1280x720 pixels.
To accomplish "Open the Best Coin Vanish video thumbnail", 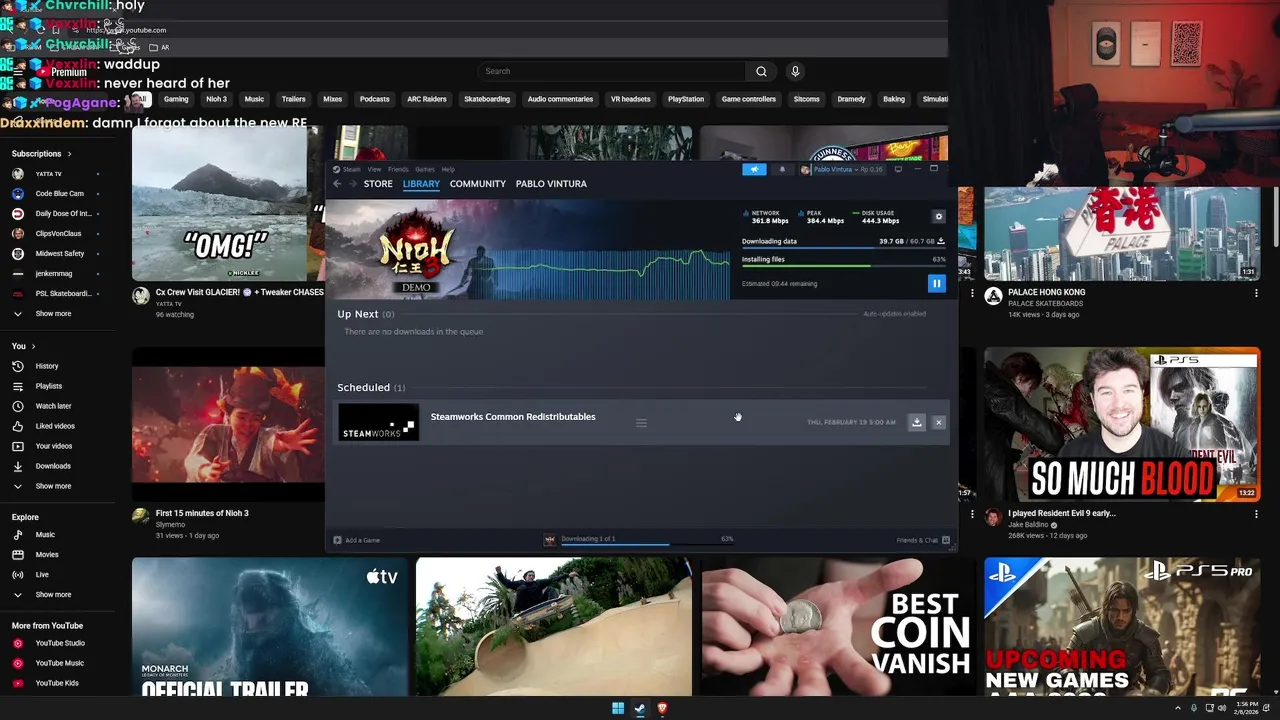I will pyautogui.click(x=838, y=626).
